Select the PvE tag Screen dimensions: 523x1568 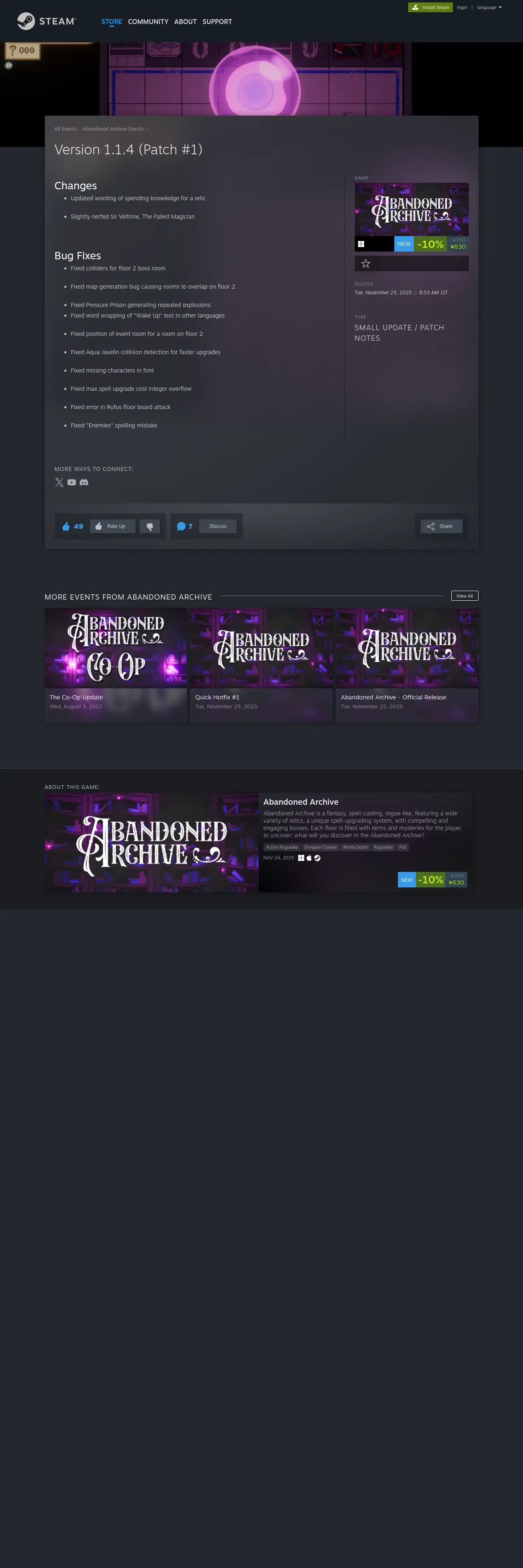coord(402,848)
